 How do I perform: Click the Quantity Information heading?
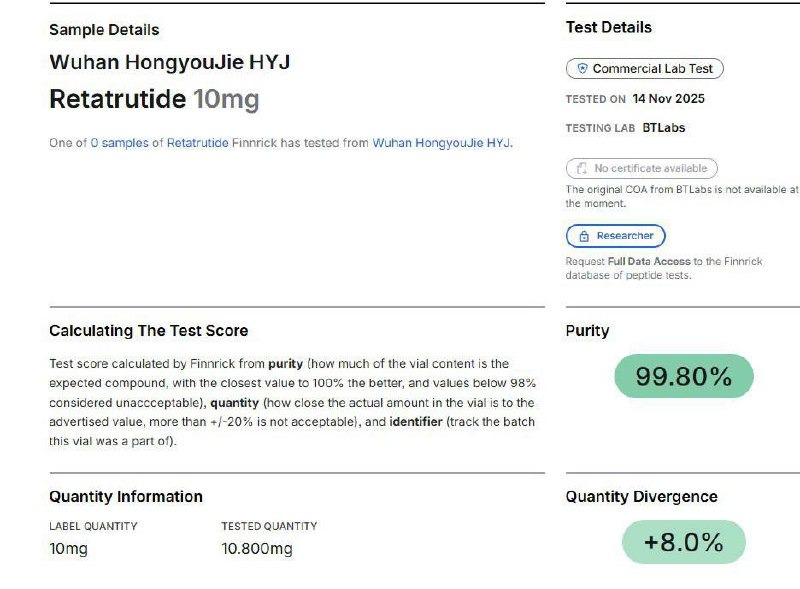(x=125, y=497)
